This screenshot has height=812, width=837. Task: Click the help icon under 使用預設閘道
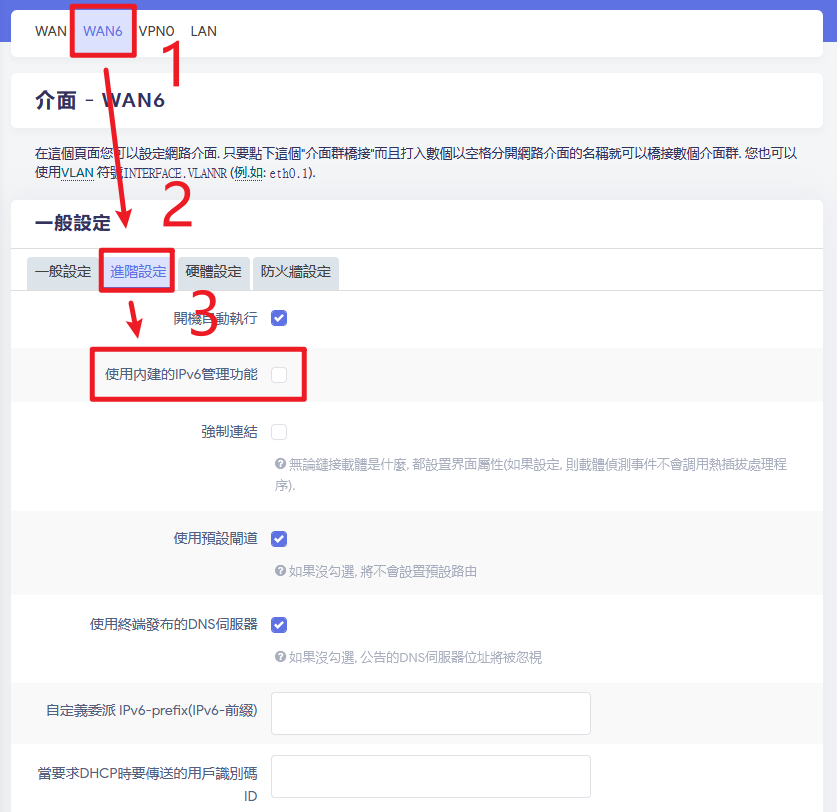pos(280,571)
